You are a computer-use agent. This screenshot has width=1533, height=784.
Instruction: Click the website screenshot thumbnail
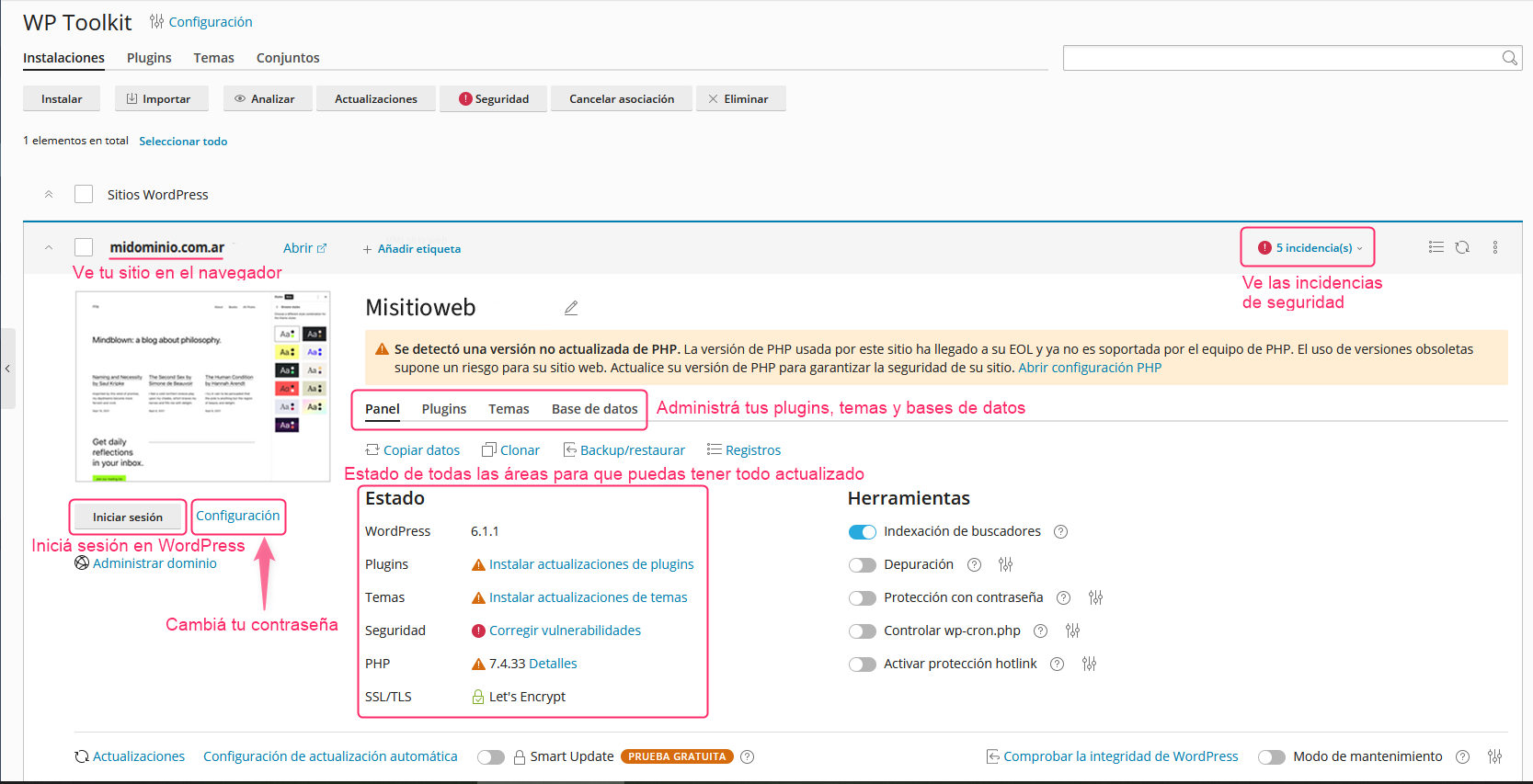[203, 387]
